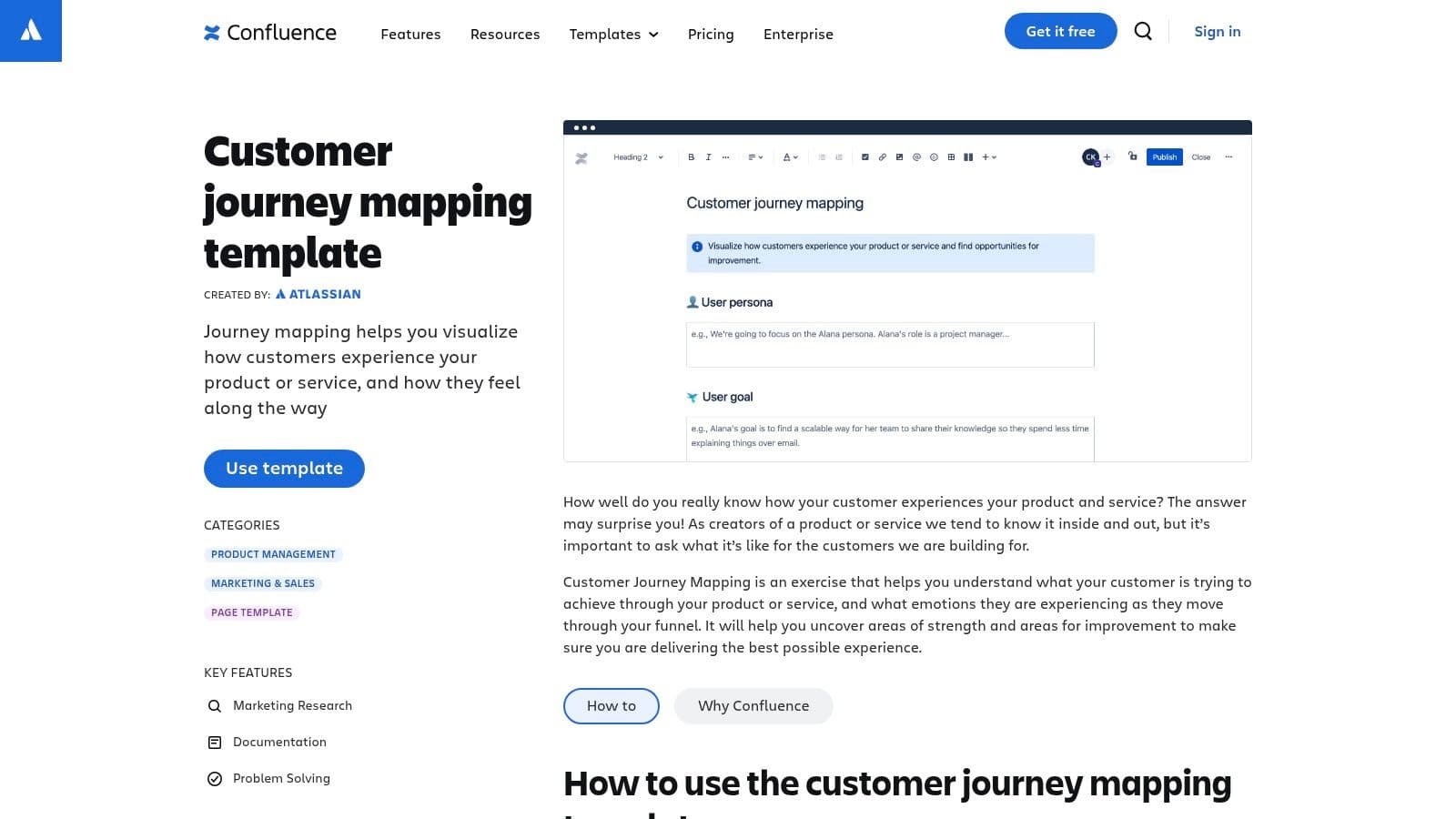Click the Confluence logo in navigation bar

(270, 33)
